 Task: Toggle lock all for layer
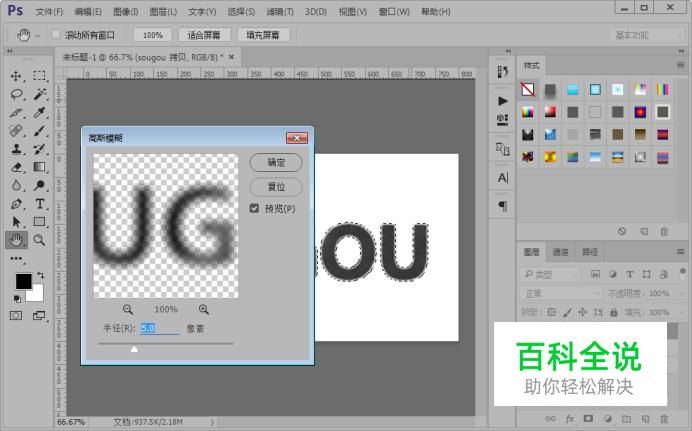(x=613, y=312)
